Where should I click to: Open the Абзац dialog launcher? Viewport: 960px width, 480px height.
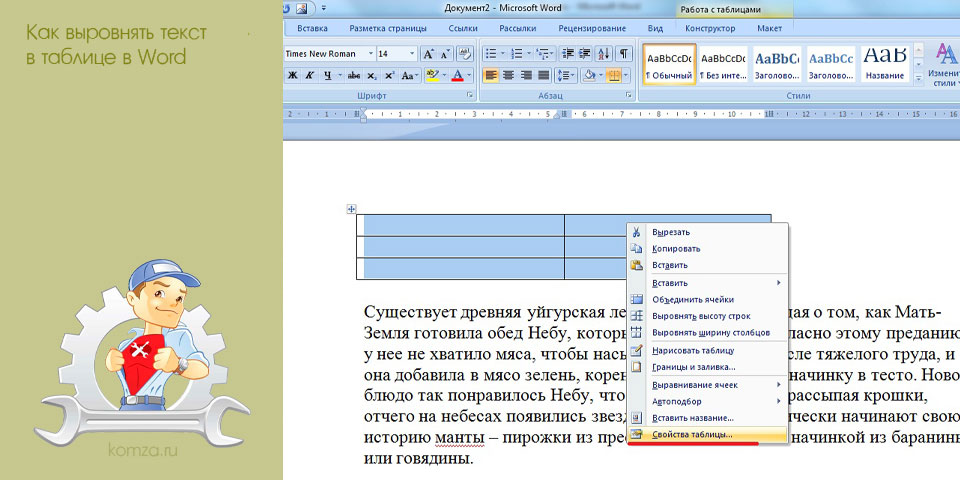pos(629,96)
